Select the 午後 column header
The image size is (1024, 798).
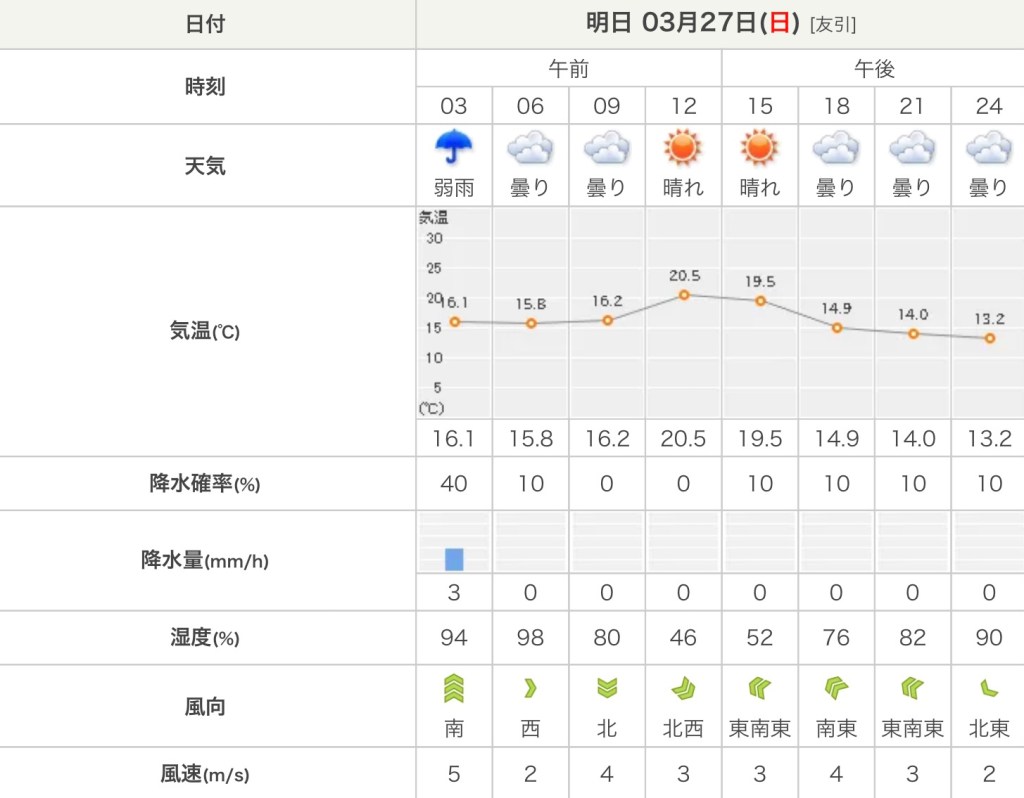click(x=873, y=69)
